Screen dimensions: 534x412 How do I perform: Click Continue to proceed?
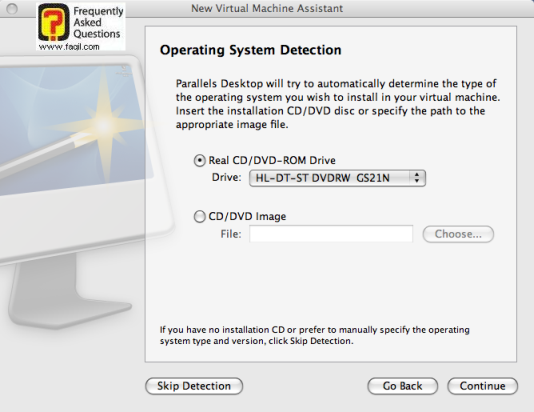coord(483,386)
